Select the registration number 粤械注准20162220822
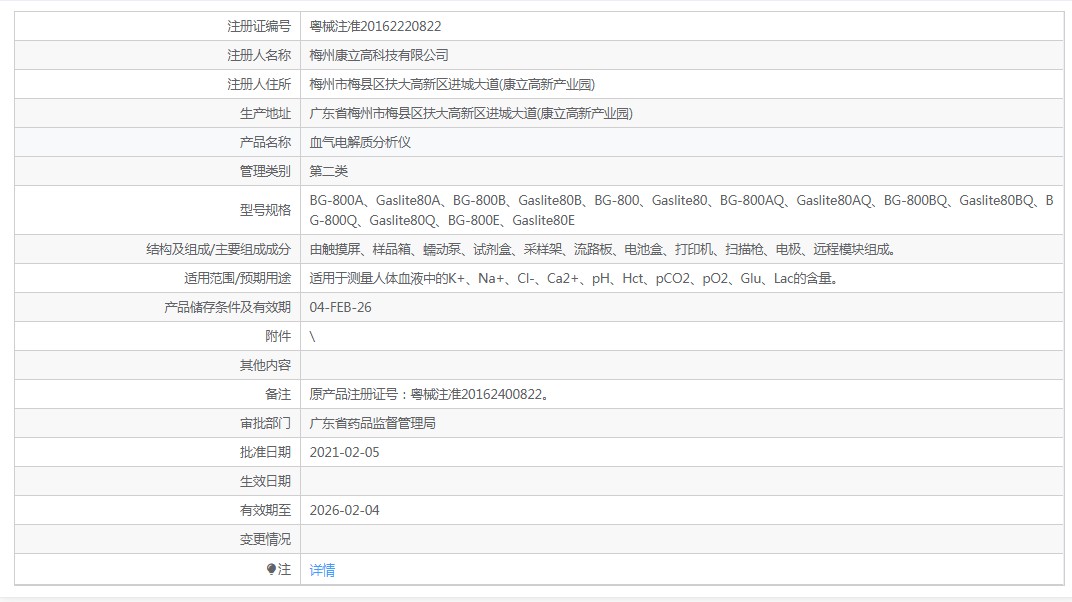The height and width of the screenshot is (602, 1072). pyautogui.click(x=375, y=27)
